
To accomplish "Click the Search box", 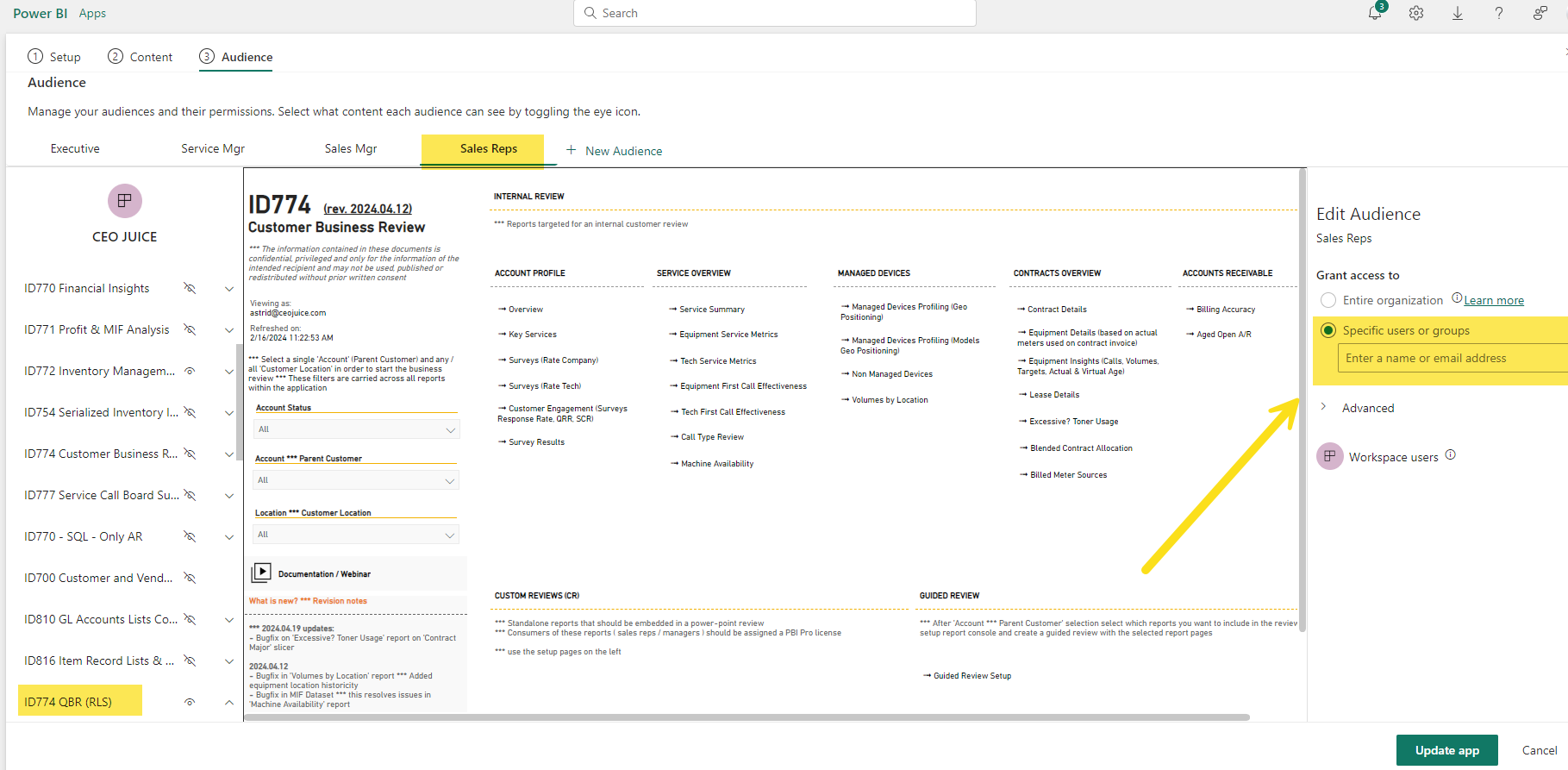I will click(774, 13).
